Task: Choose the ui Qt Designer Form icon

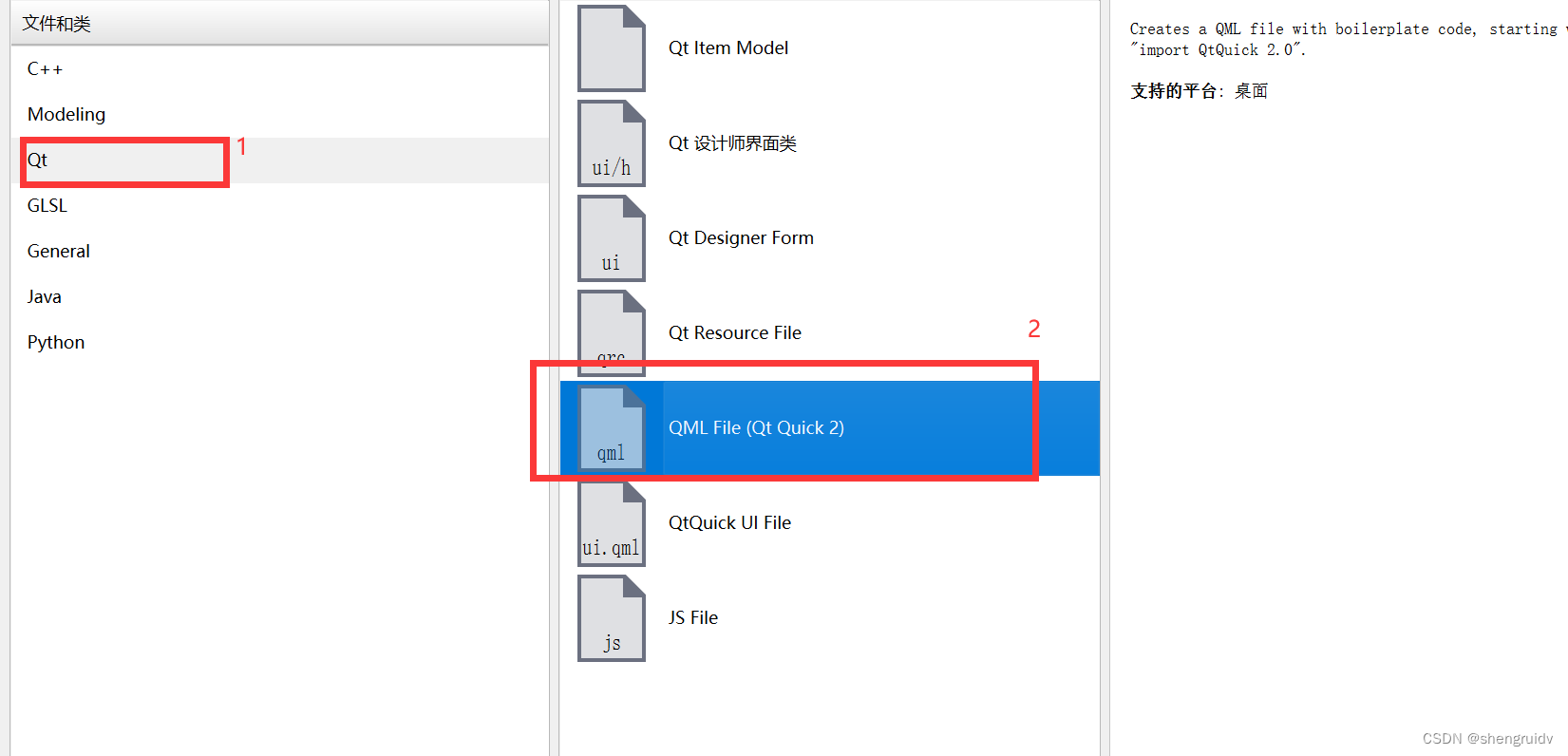Action: [x=612, y=238]
